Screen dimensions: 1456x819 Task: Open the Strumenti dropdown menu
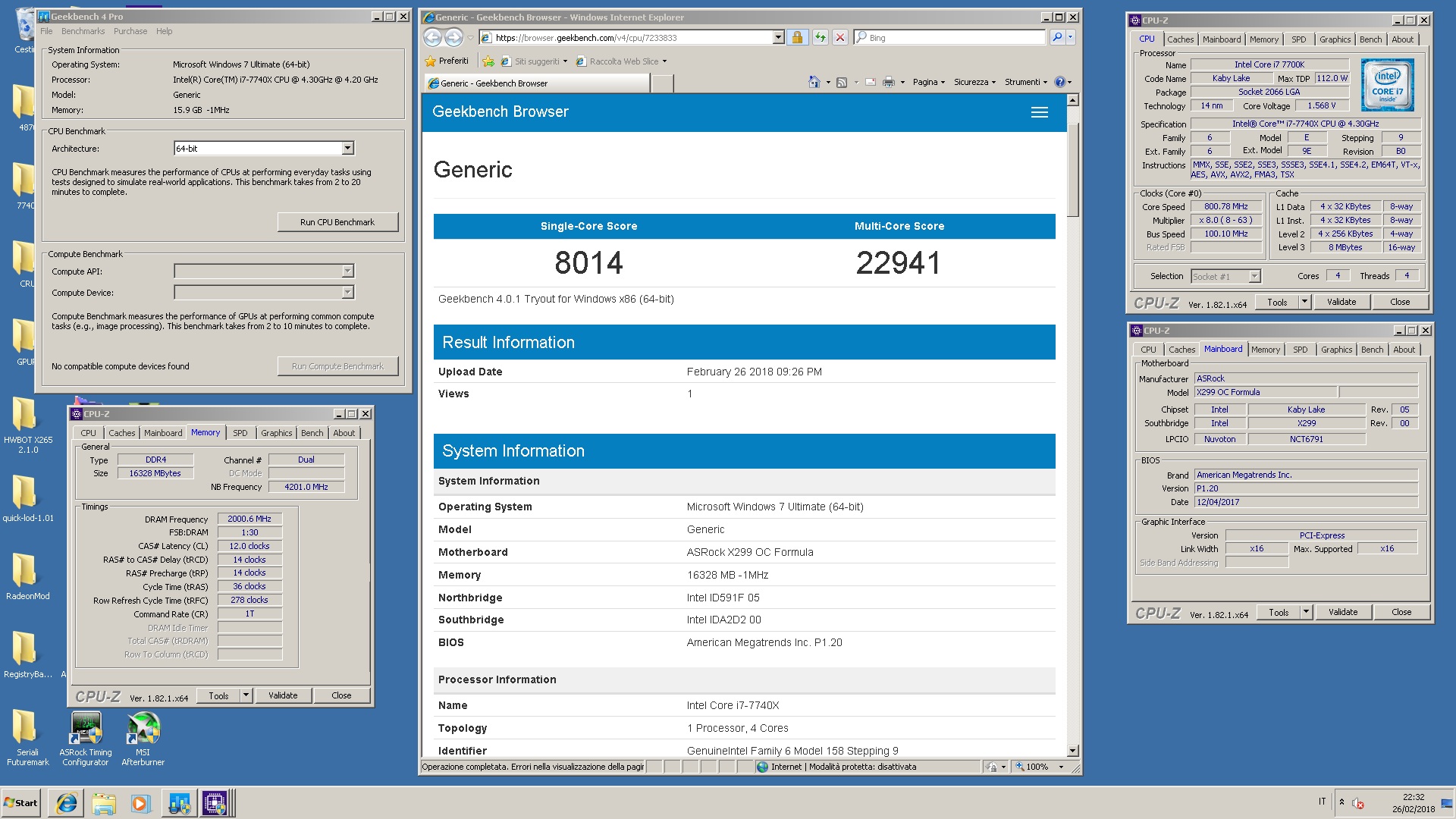pyautogui.click(x=1026, y=82)
